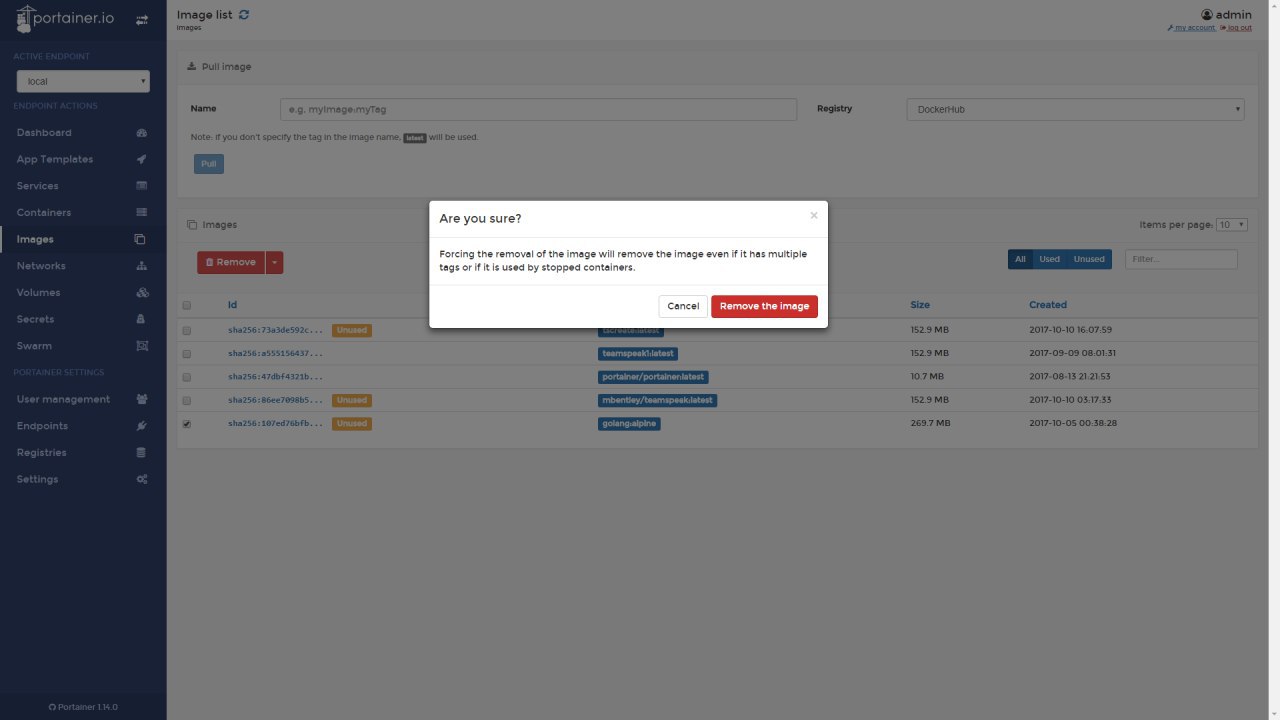Sort images by the Created column header
Viewport: 1280px width, 720px height.
coord(1048,305)
